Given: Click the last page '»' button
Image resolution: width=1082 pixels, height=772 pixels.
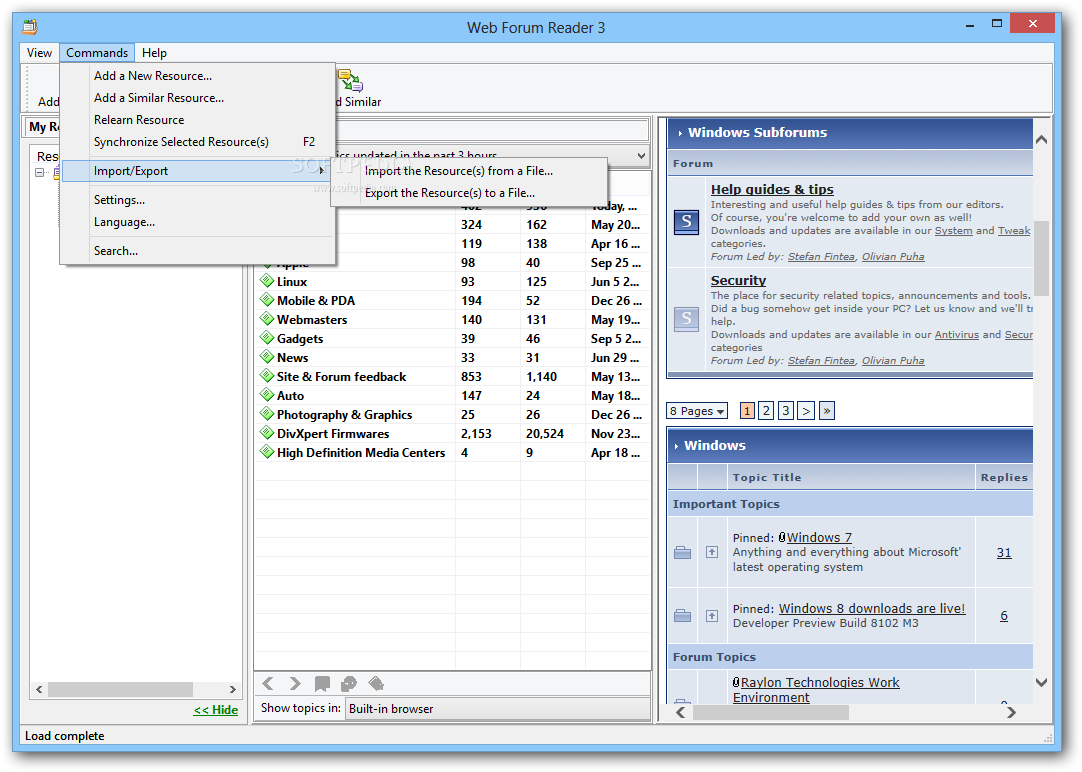Looking at the screenshot, I should [827, 410].
